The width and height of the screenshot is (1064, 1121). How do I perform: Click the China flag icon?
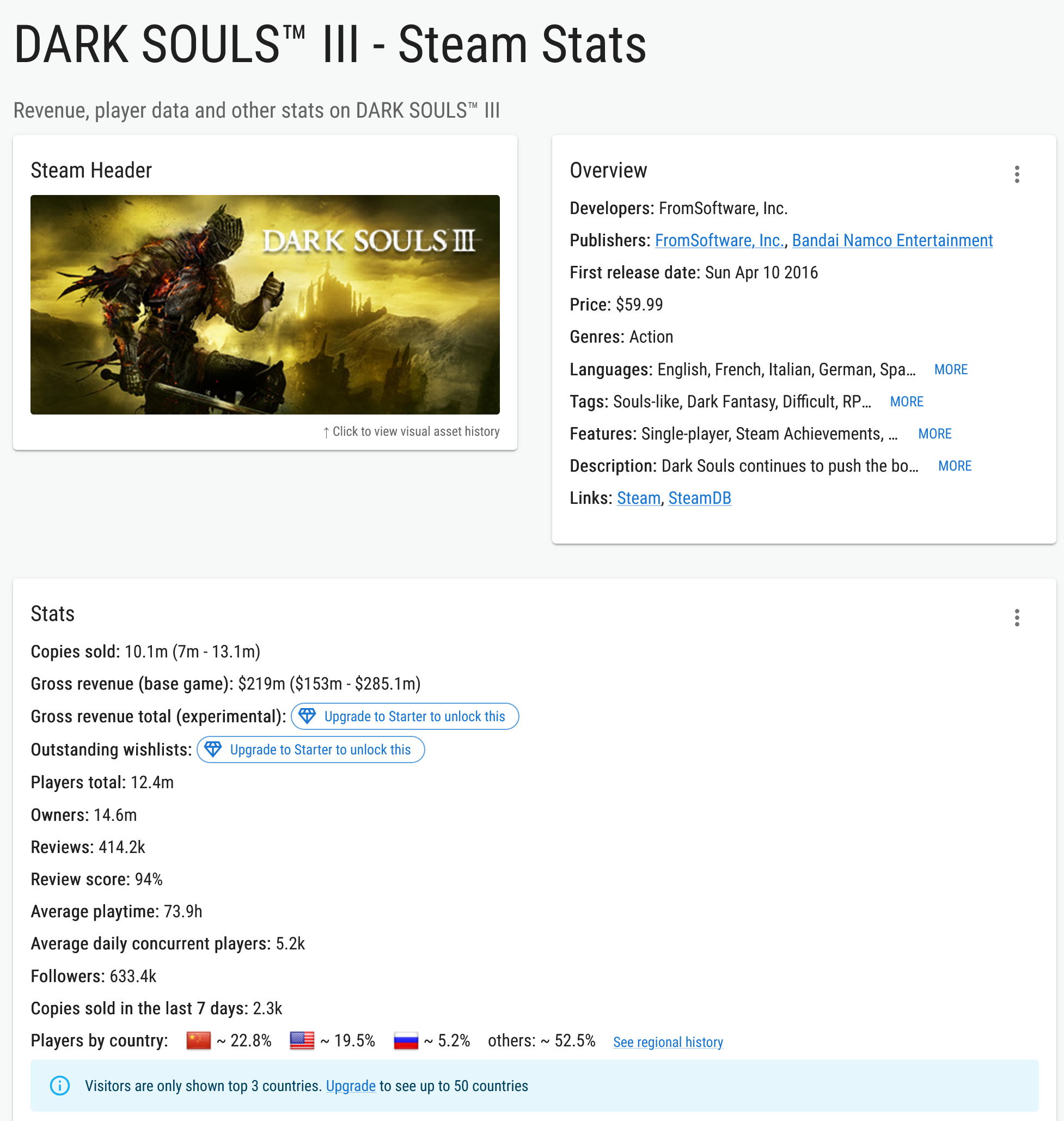pos(199,1040)
